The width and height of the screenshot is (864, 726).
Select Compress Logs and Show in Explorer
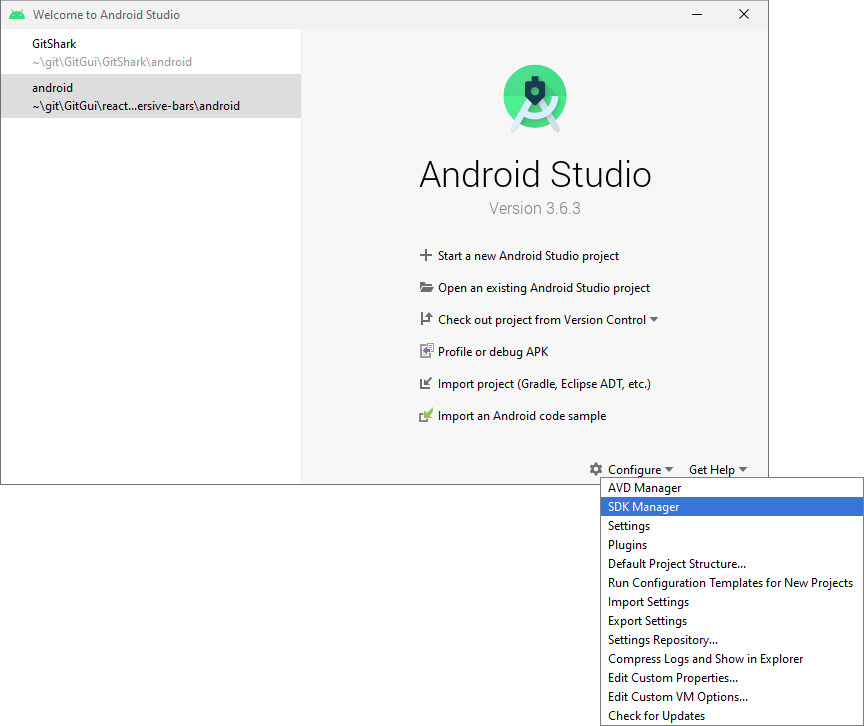pos(732,659)
